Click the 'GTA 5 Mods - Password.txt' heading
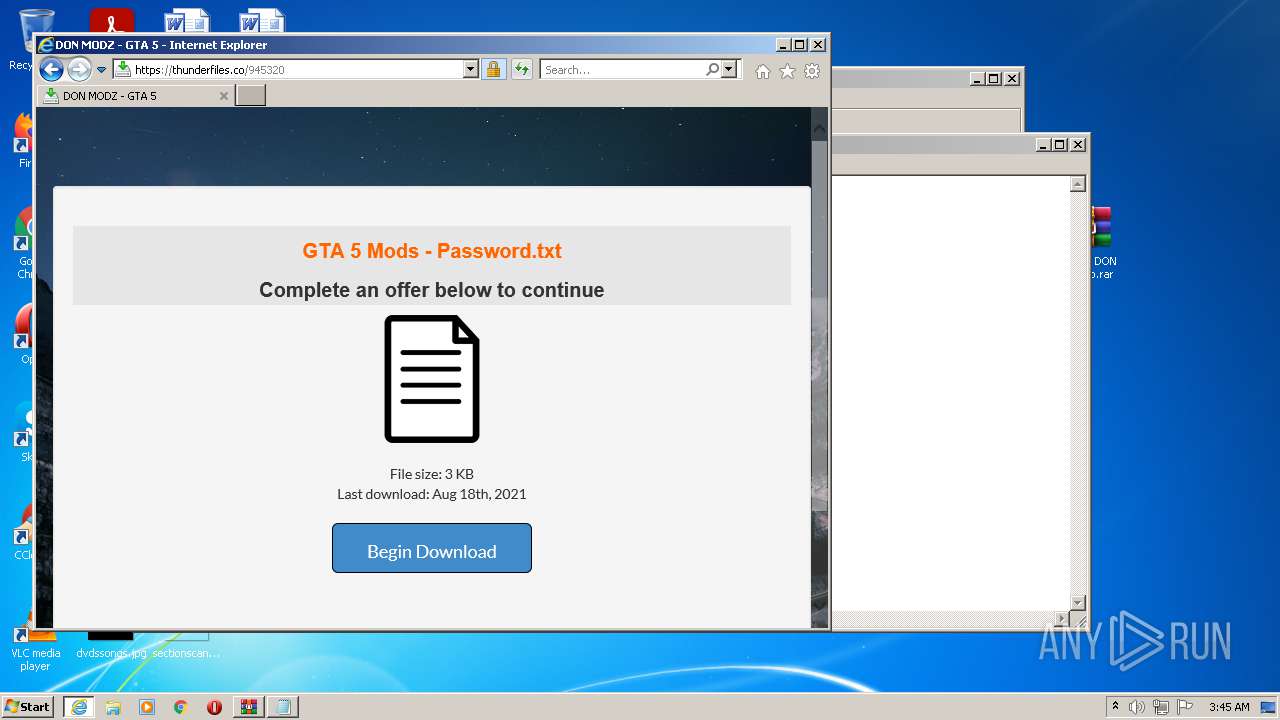Image resolution: width=1280 pixels, height=720 pixels. (x=432, y=251)
